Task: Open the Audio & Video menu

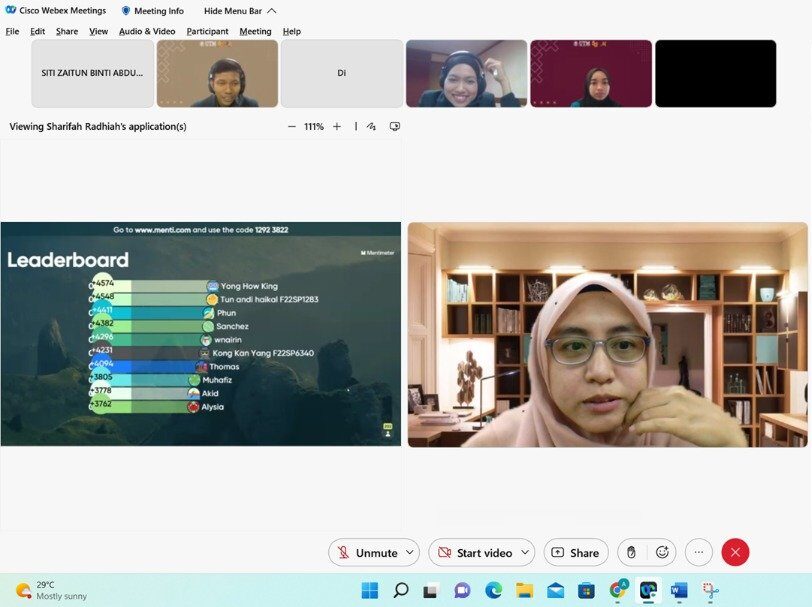Action: pos(147,31)
